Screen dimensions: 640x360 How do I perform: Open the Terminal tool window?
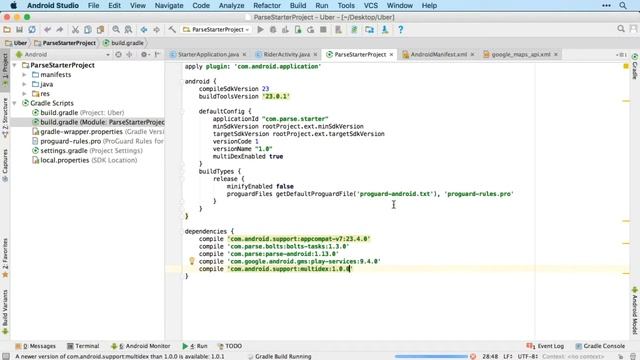83,346
